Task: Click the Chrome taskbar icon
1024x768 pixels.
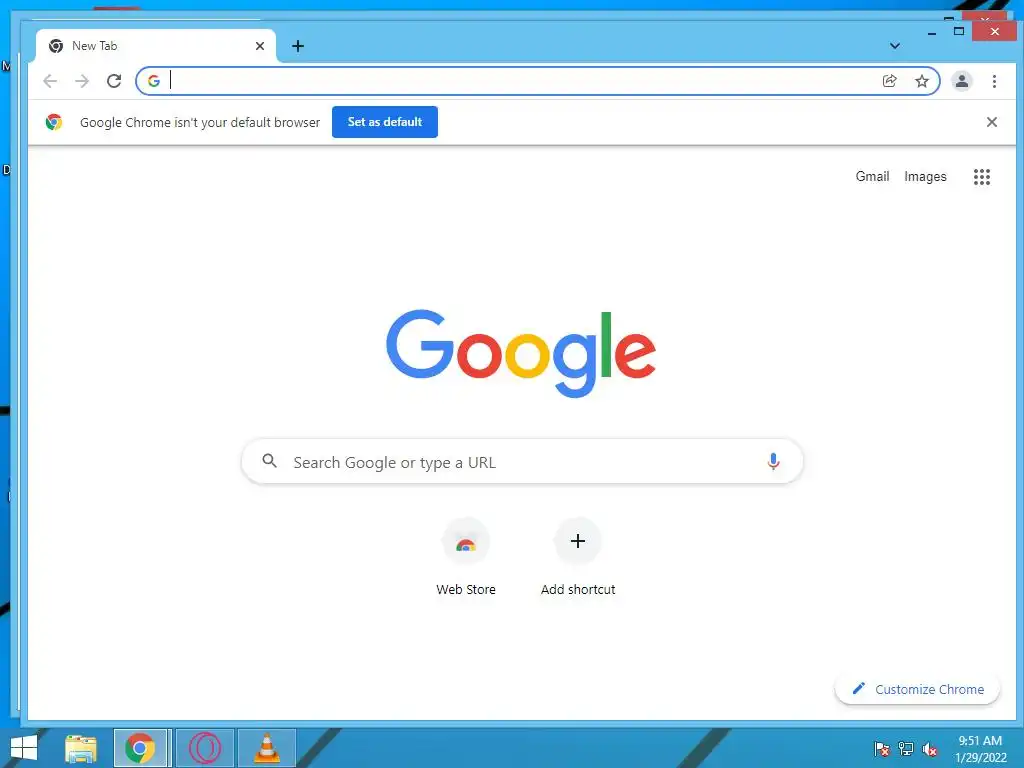Action: (x=140, y=748)
